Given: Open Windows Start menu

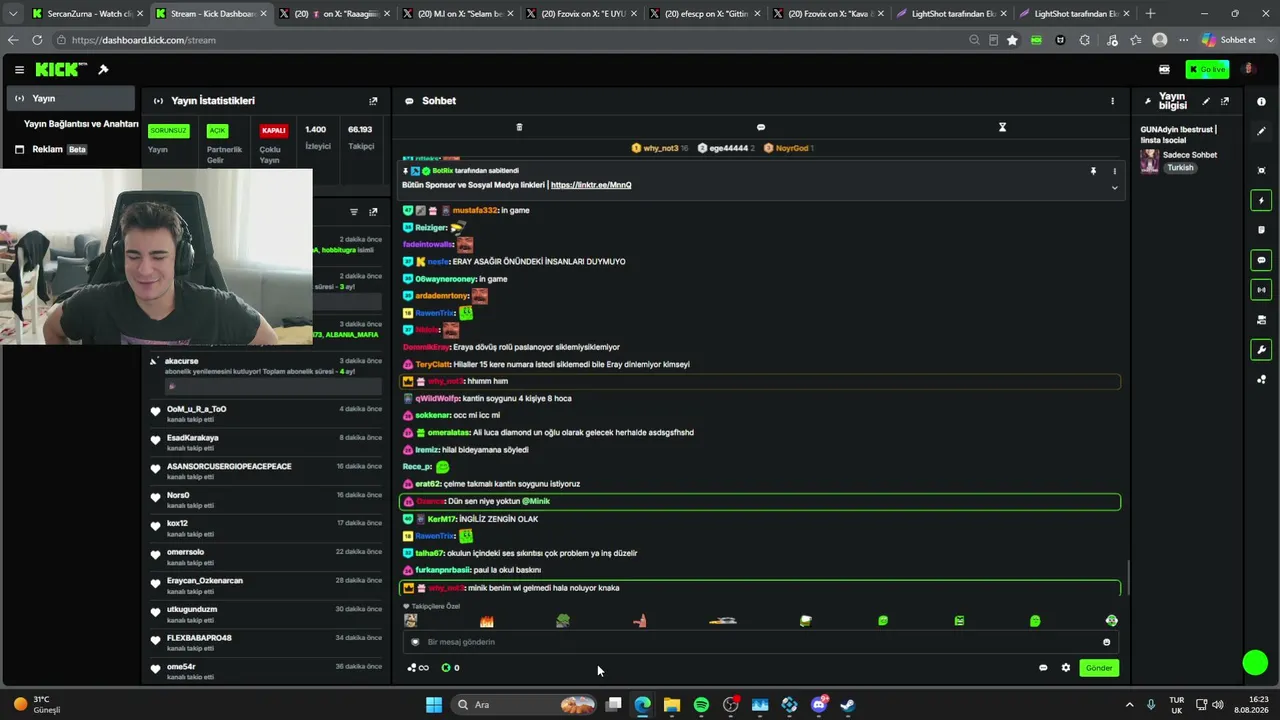Looking at the screenshot, I should coord(434,705).
